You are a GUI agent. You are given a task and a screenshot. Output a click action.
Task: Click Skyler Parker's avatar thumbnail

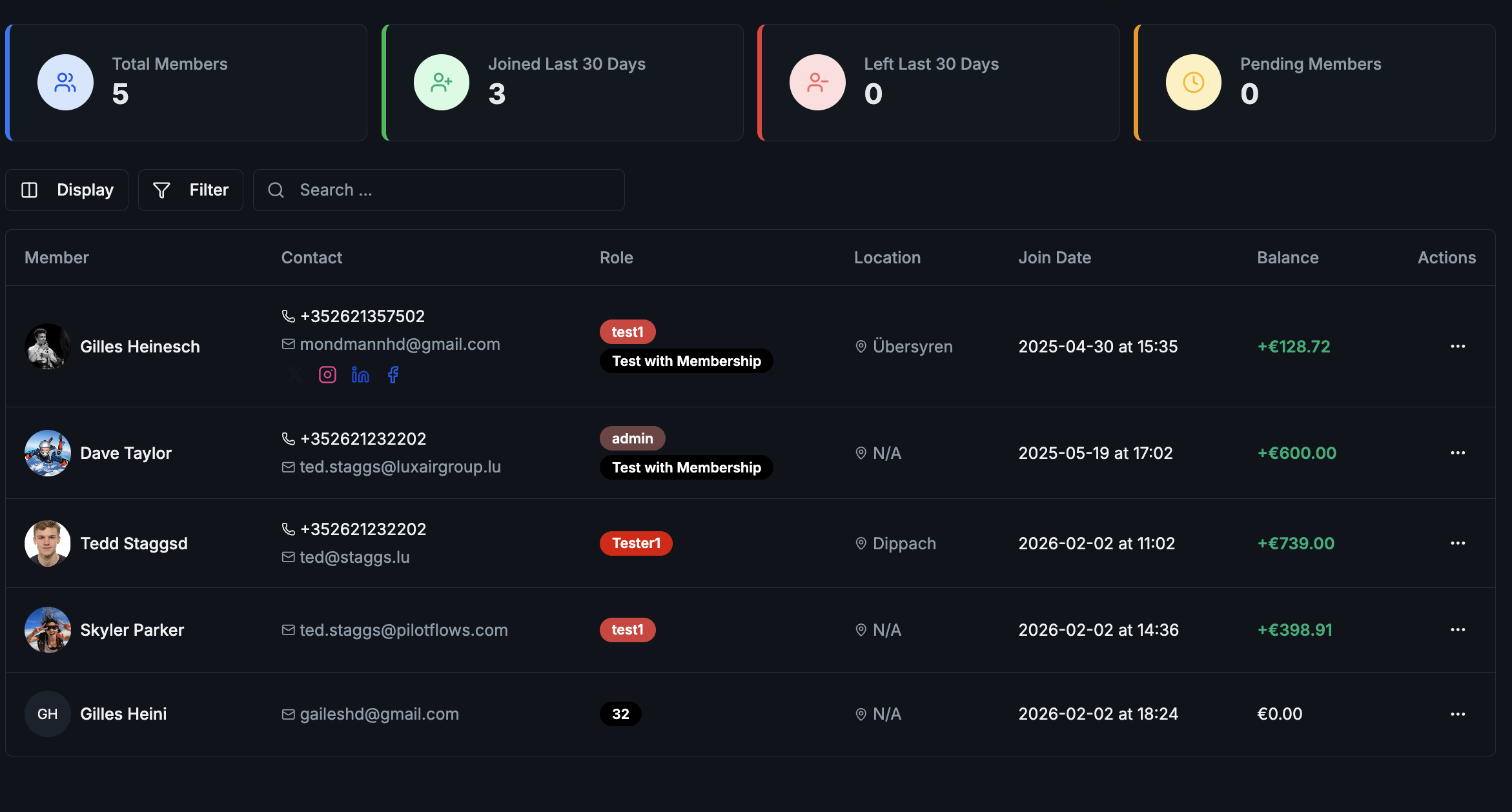[x=48, y=630]
